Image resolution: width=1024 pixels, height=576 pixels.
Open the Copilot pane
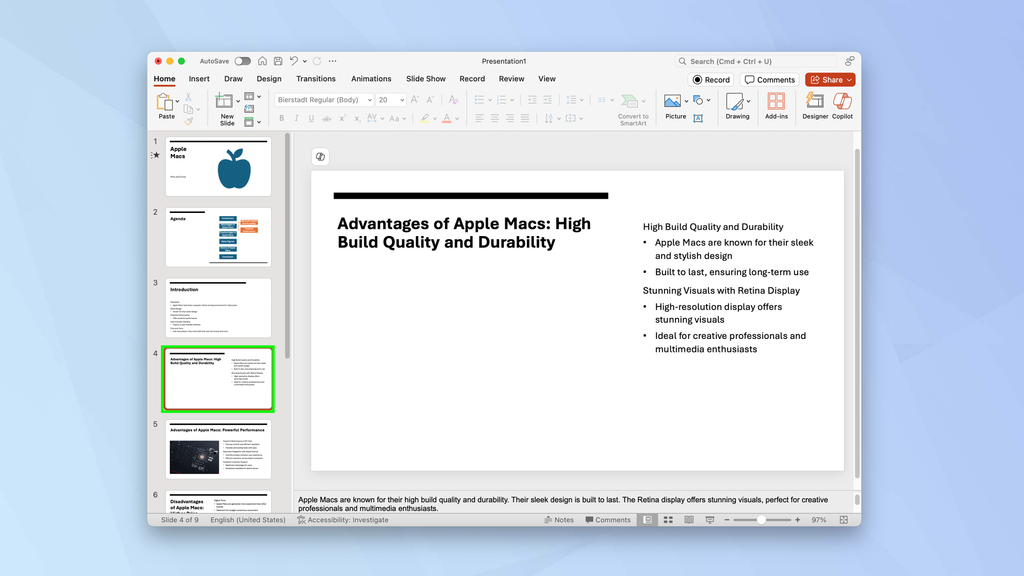click(842, 107)
